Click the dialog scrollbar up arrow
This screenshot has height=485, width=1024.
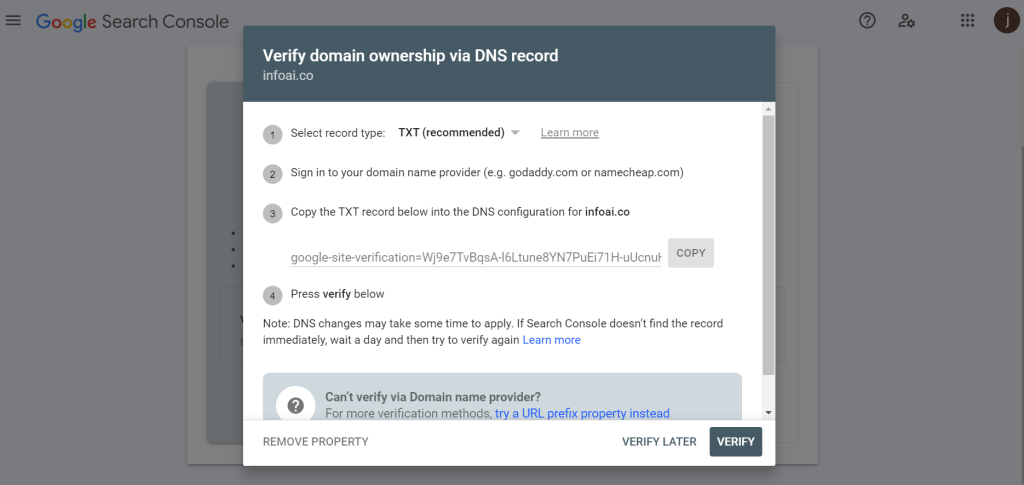(x=769, y=109)
